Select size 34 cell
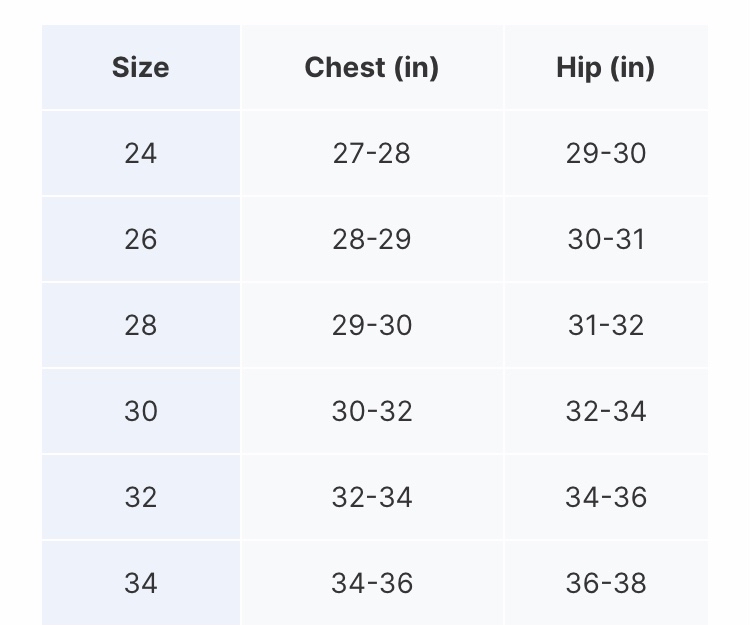Viewport: 750px width, 625px height. point(141,583)
